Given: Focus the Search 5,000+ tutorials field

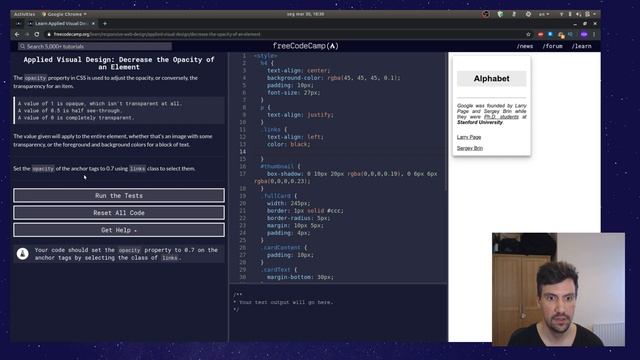Looking at the screenshot, I should click(x=95, y=47).
